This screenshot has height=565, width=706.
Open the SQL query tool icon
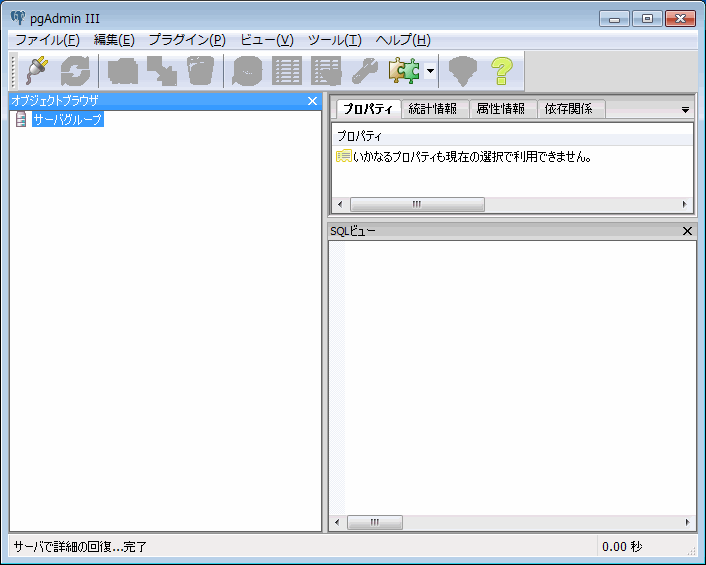247,71
